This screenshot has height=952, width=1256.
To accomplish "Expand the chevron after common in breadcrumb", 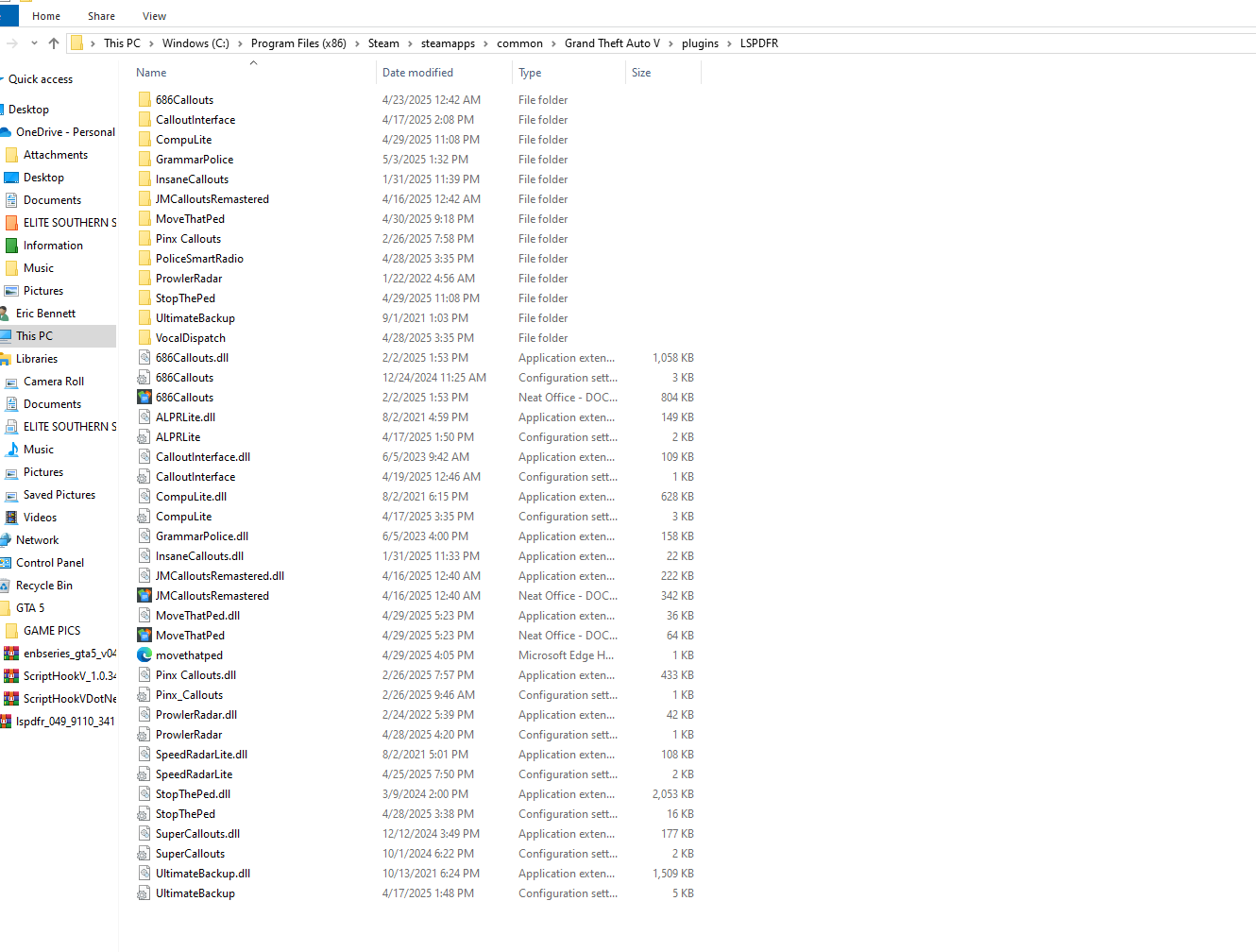I will (x=553, y=43).
